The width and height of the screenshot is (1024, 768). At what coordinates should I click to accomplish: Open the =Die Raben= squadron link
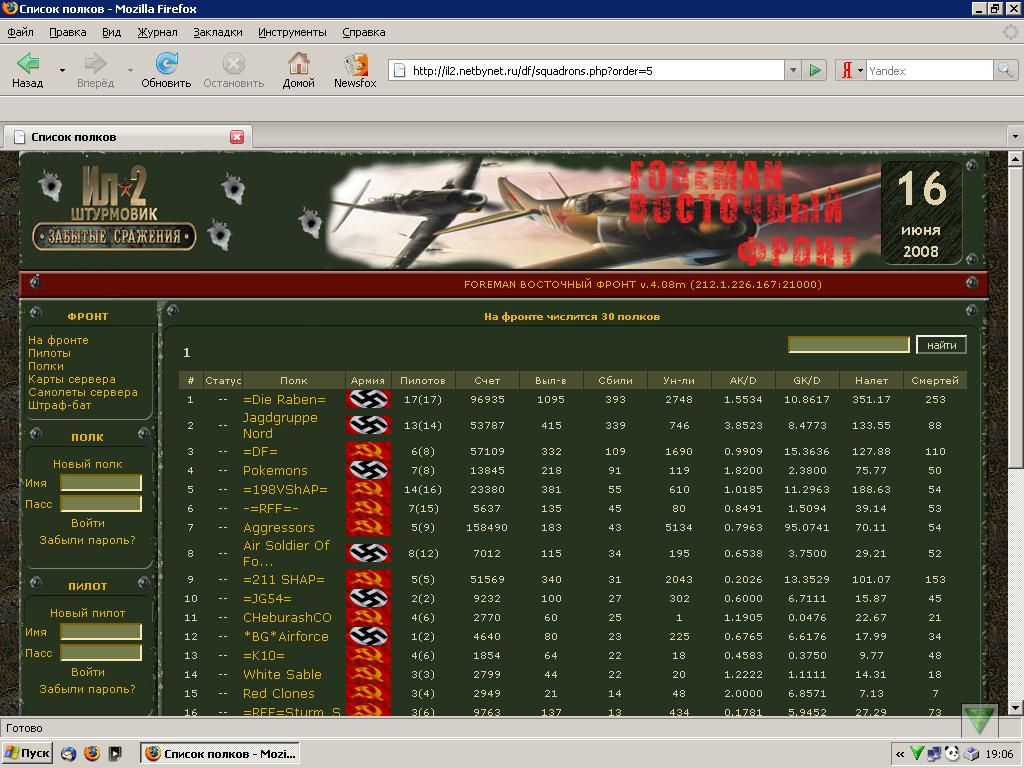(284, 399)
